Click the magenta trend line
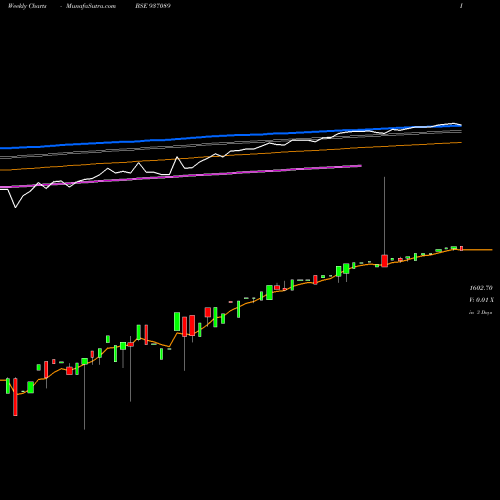The height and width of the screenshot is (500, 500). [181, 176]
